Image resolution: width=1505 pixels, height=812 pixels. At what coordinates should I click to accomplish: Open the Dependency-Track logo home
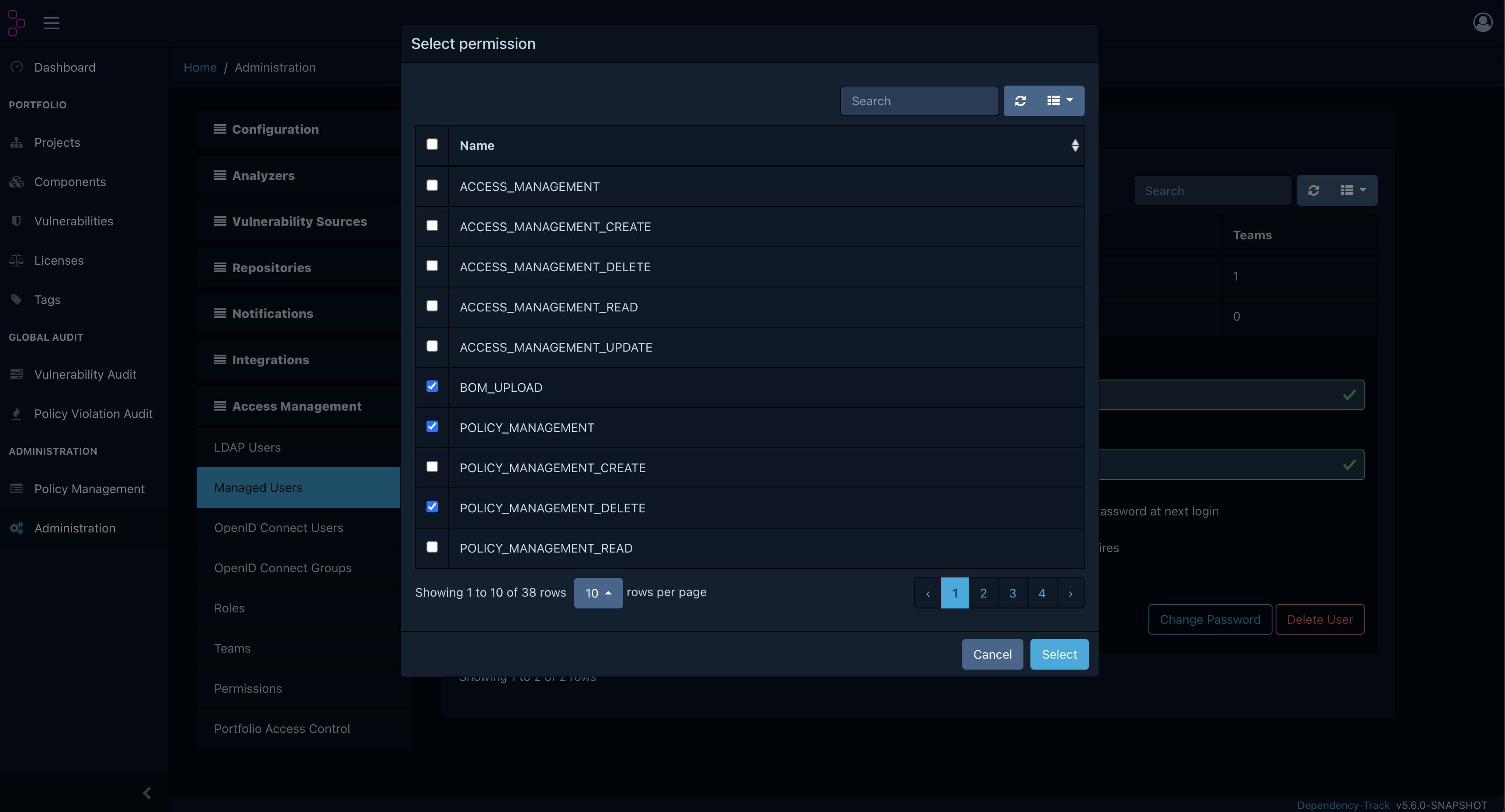(x=16, y=23)
